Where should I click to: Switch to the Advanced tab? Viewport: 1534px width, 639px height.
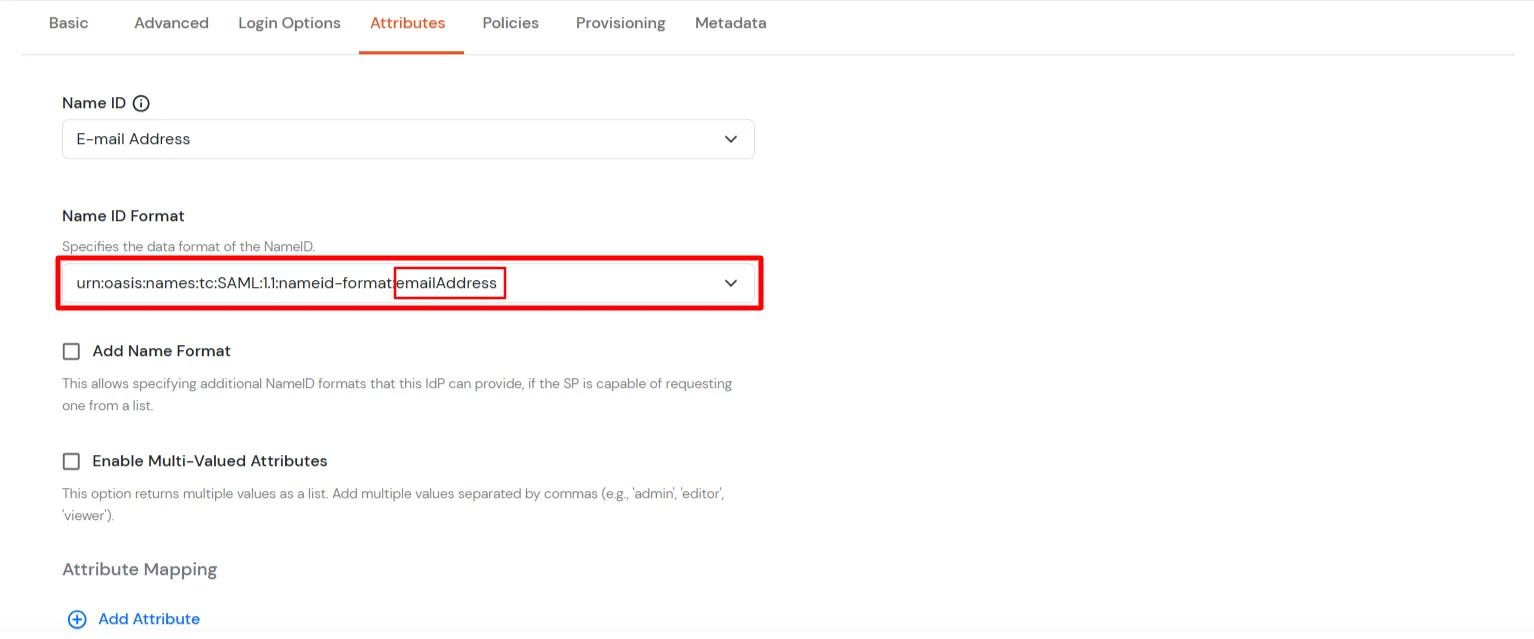coord(171,22)
